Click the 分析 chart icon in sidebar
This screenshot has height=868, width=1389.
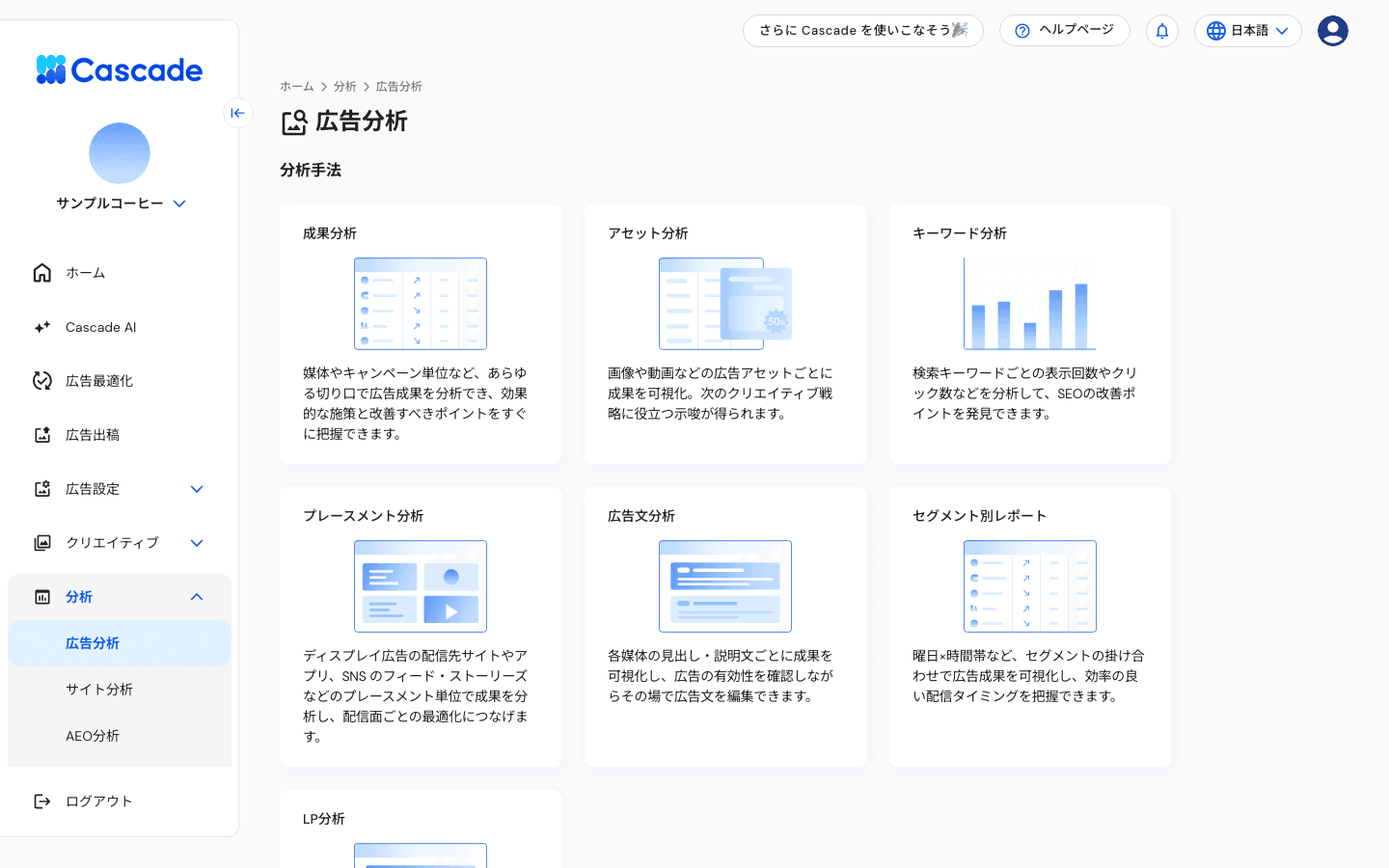(x=42, y=597)
